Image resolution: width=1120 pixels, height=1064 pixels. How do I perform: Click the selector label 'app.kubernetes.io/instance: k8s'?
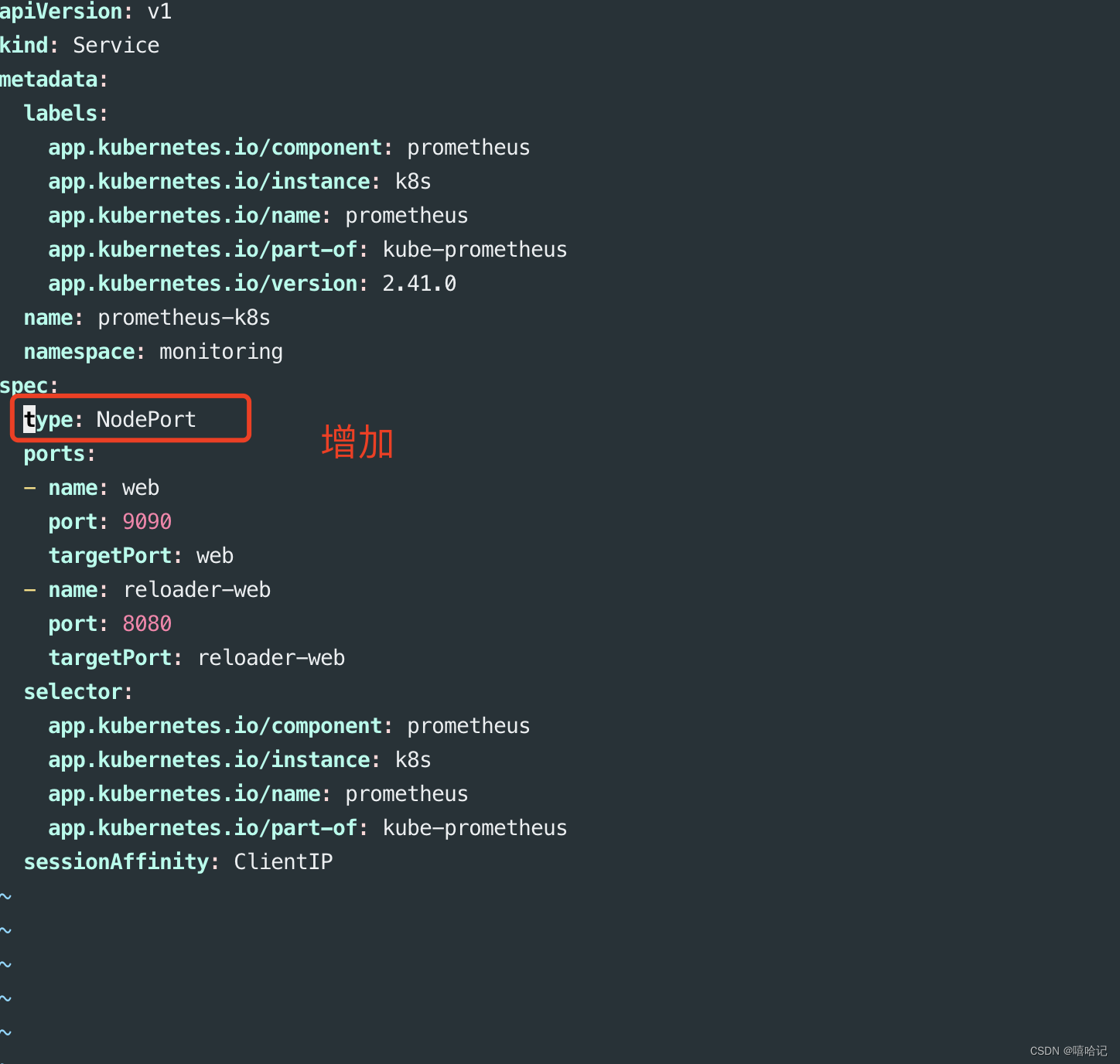pos(240,760)
